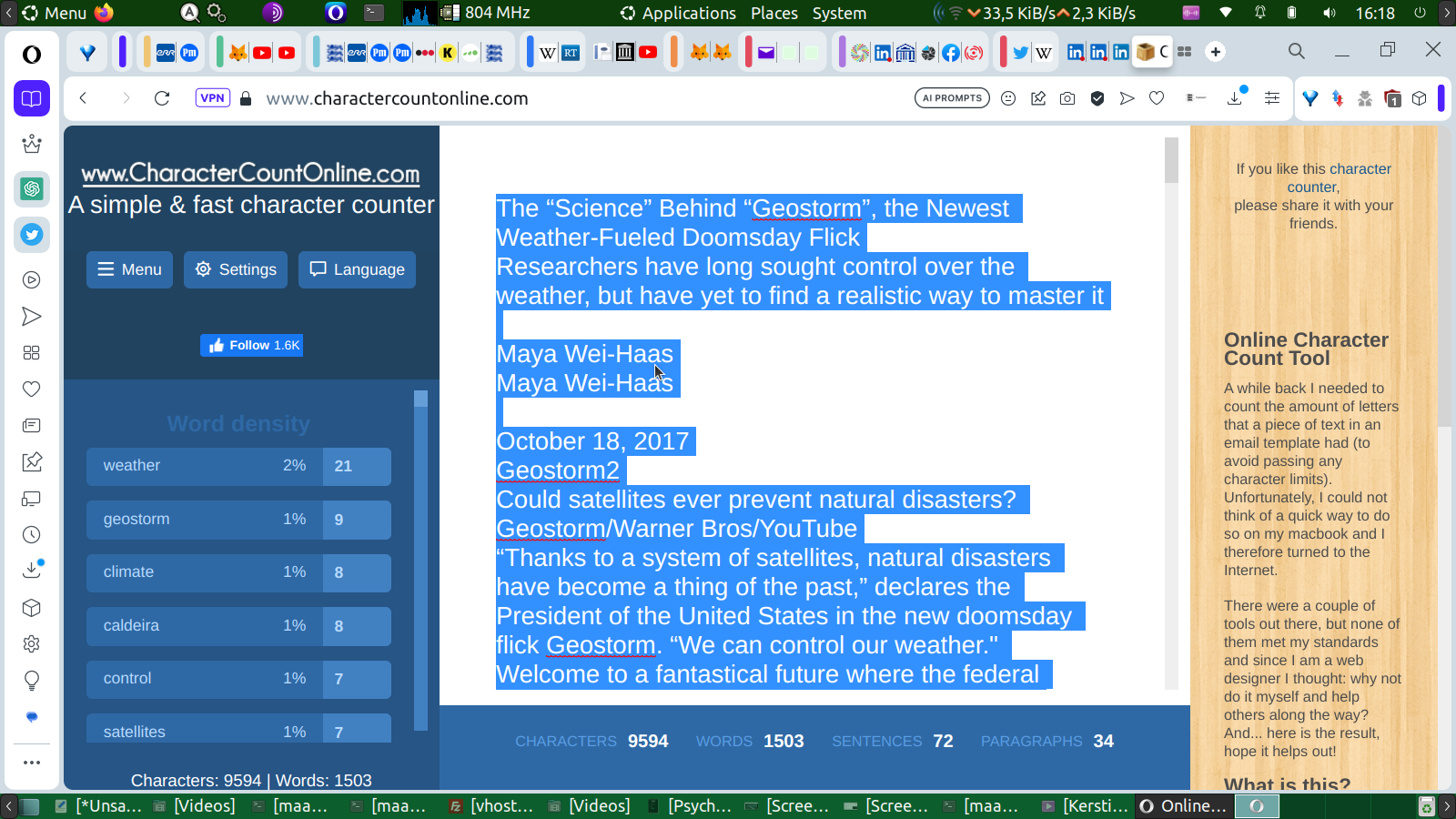Open a new tab with the plus button
The image size is (1456, 819).
[x=1216, y=52]
